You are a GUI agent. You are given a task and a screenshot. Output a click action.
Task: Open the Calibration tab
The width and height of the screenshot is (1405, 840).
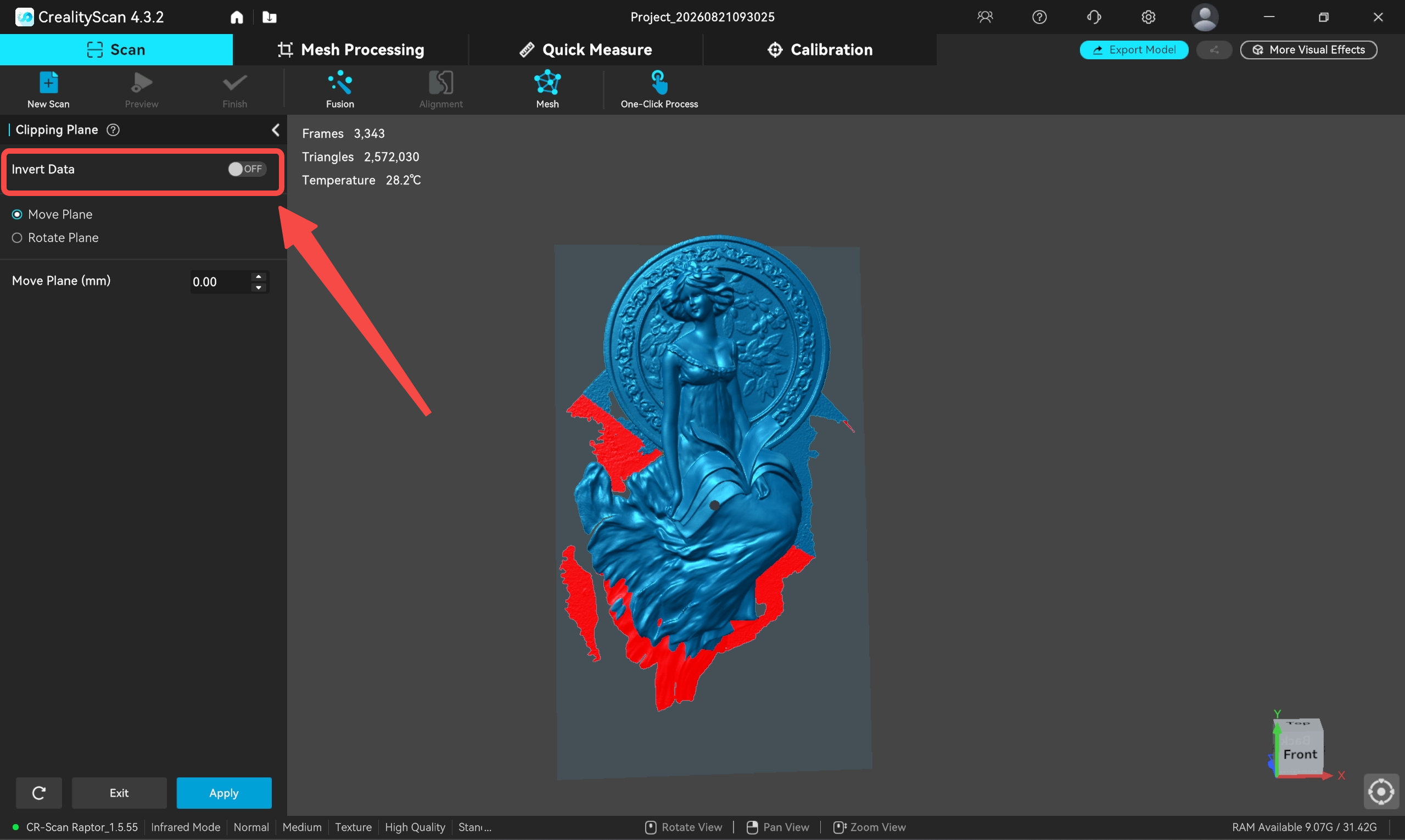[820, 50]
